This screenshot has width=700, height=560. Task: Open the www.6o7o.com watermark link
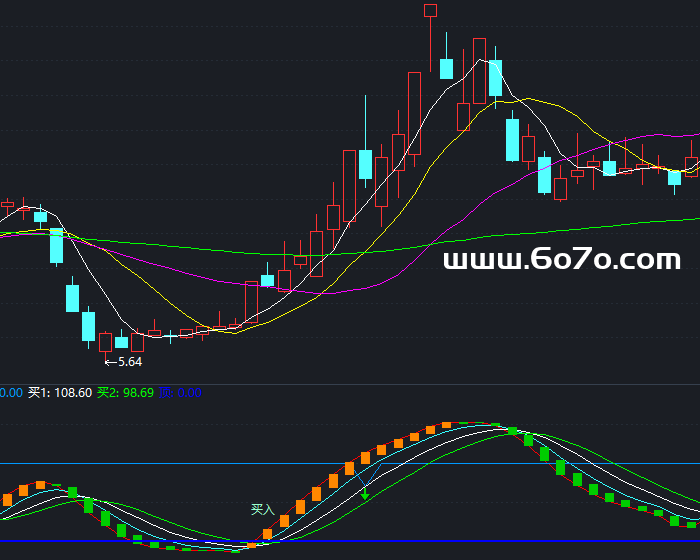(x=561, y=260)
